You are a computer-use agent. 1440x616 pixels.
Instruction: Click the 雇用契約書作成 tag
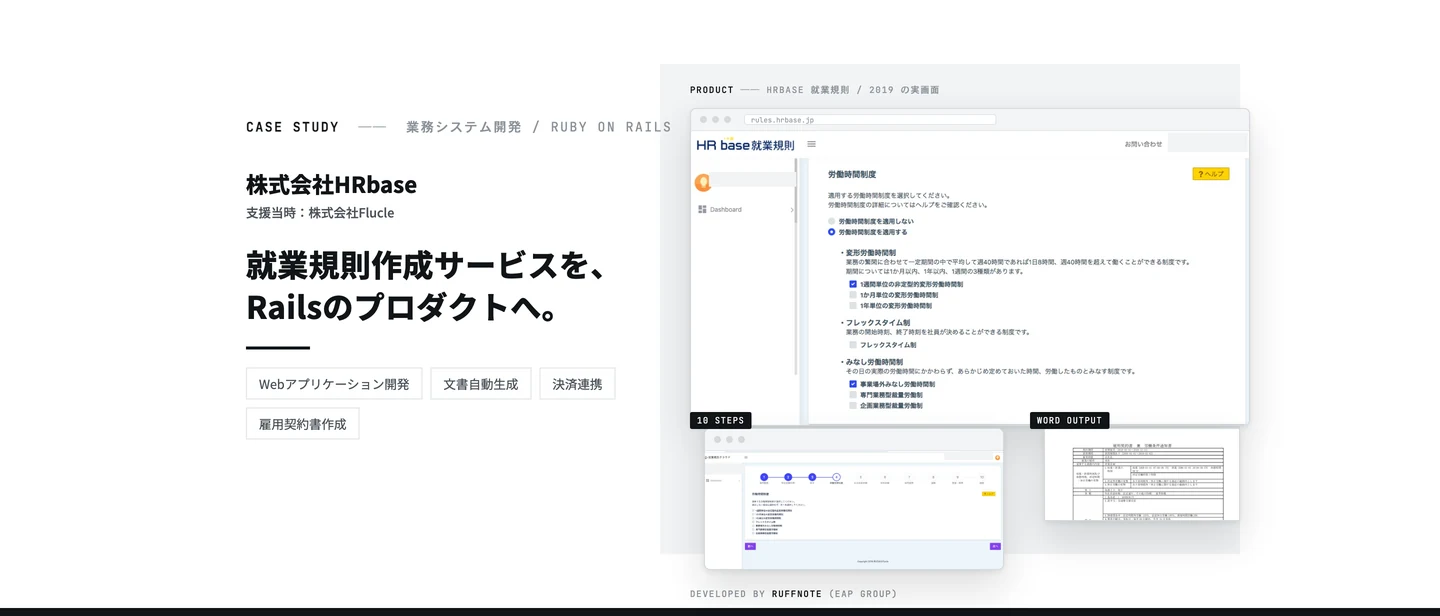coord(303,424)
